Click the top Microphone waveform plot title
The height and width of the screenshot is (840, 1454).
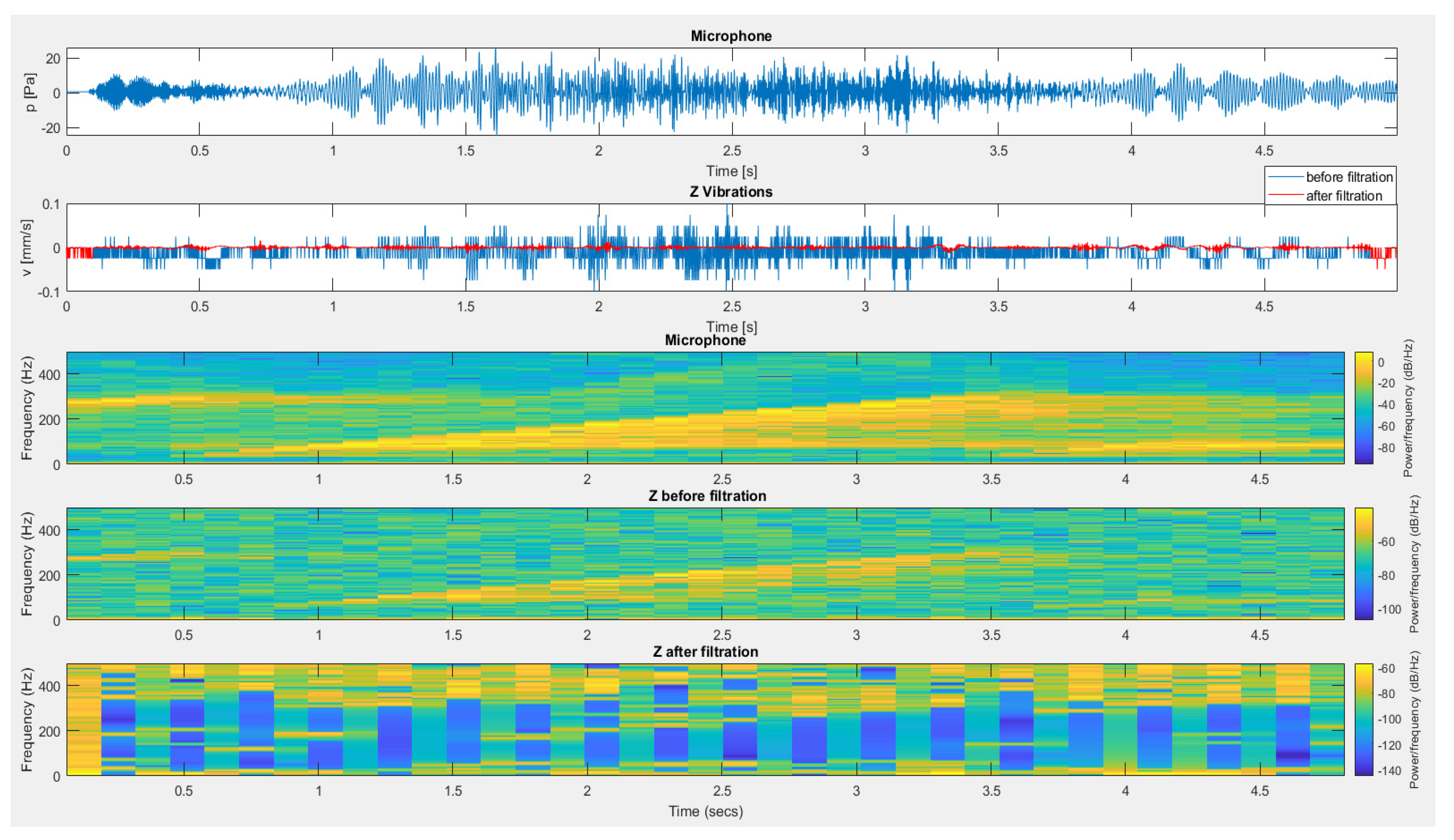coord(731,36)
